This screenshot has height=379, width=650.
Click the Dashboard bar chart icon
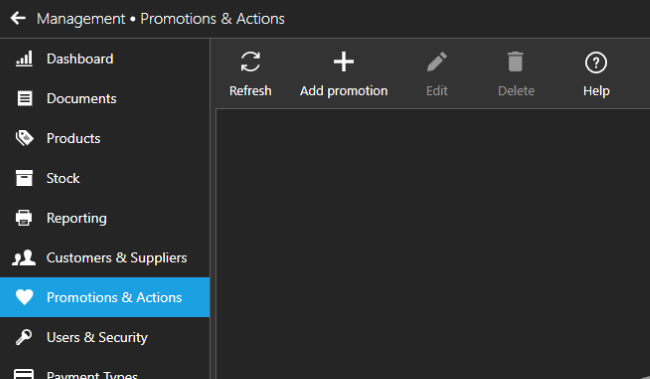click(24, 58)
